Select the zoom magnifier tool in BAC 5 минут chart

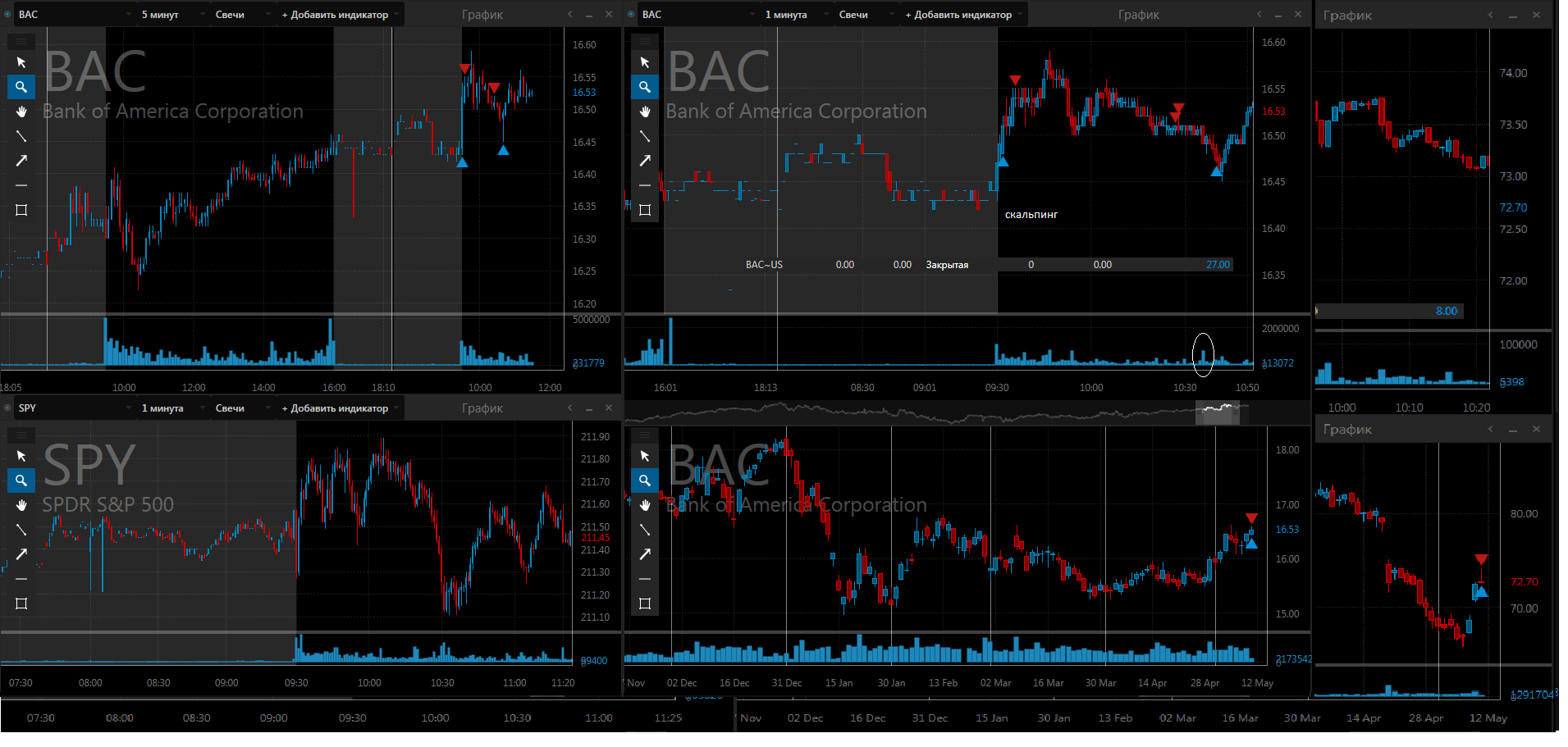tap(21, 87)
